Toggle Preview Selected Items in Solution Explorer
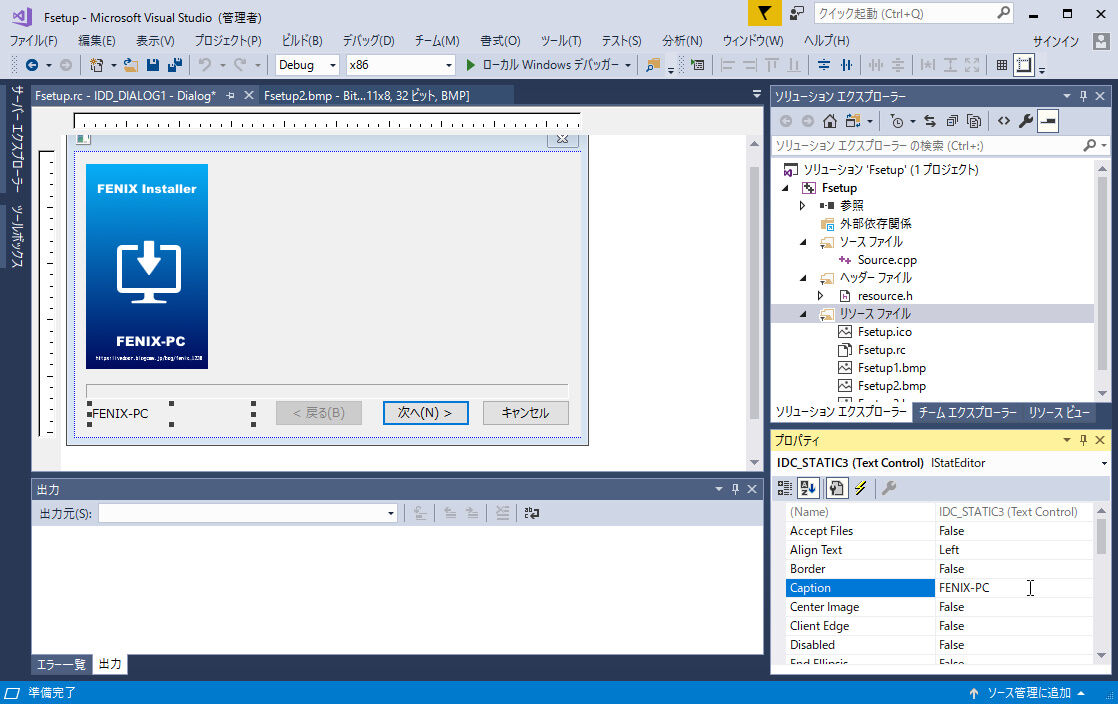Image resolution: width=1118 pixels, height=704 pixels. [x=1047, y=121]
